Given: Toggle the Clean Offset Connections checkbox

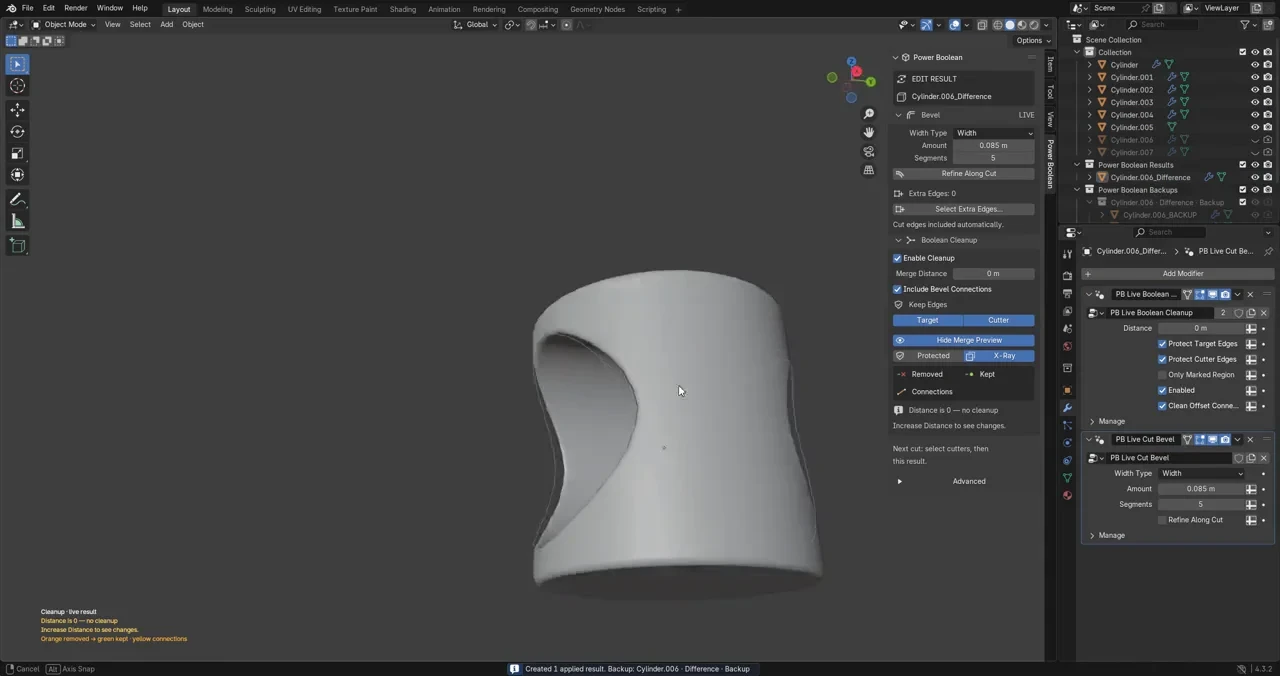Looking at the screenshot, I should pos(1163,406).
